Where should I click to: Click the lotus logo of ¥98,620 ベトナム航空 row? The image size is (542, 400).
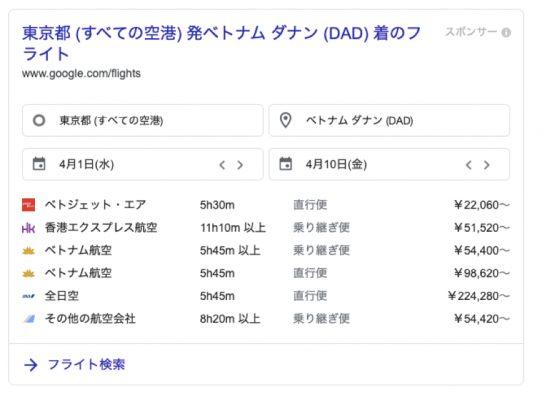pos(28,273)
